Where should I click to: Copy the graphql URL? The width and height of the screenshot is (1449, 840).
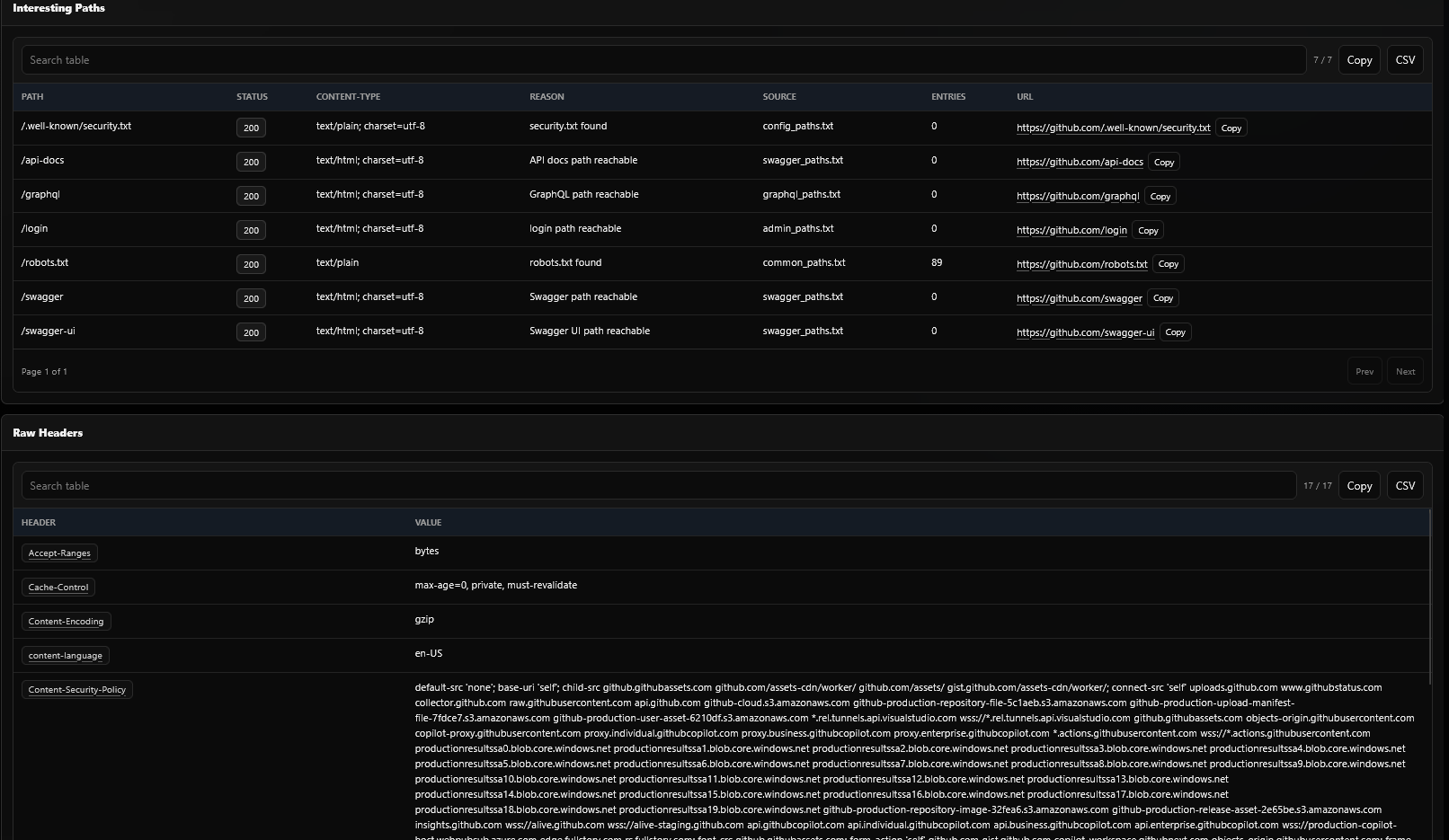(x=1160, y=197)
